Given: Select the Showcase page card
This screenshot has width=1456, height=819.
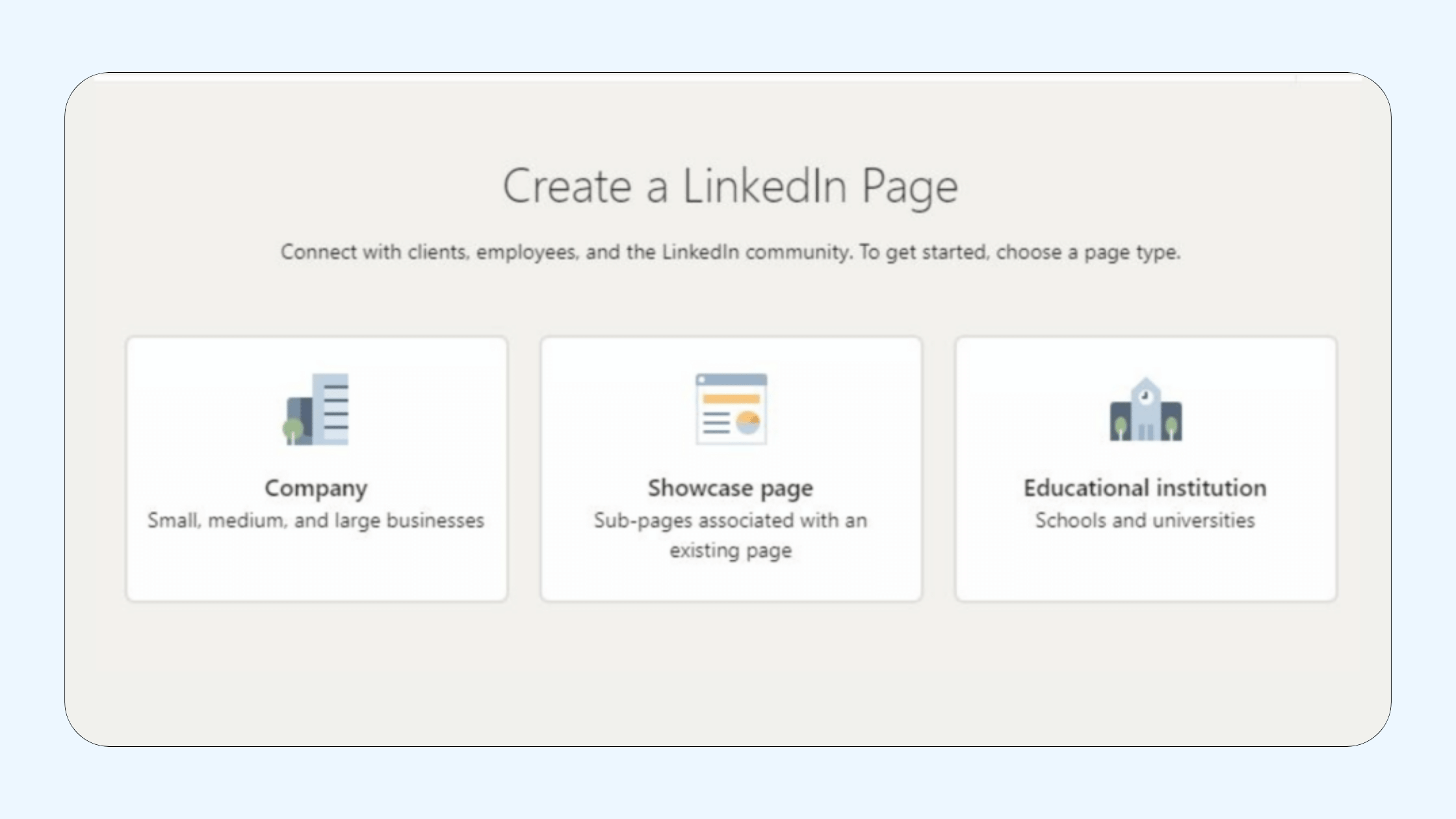Looking at the screenshot, I should 731,468.
